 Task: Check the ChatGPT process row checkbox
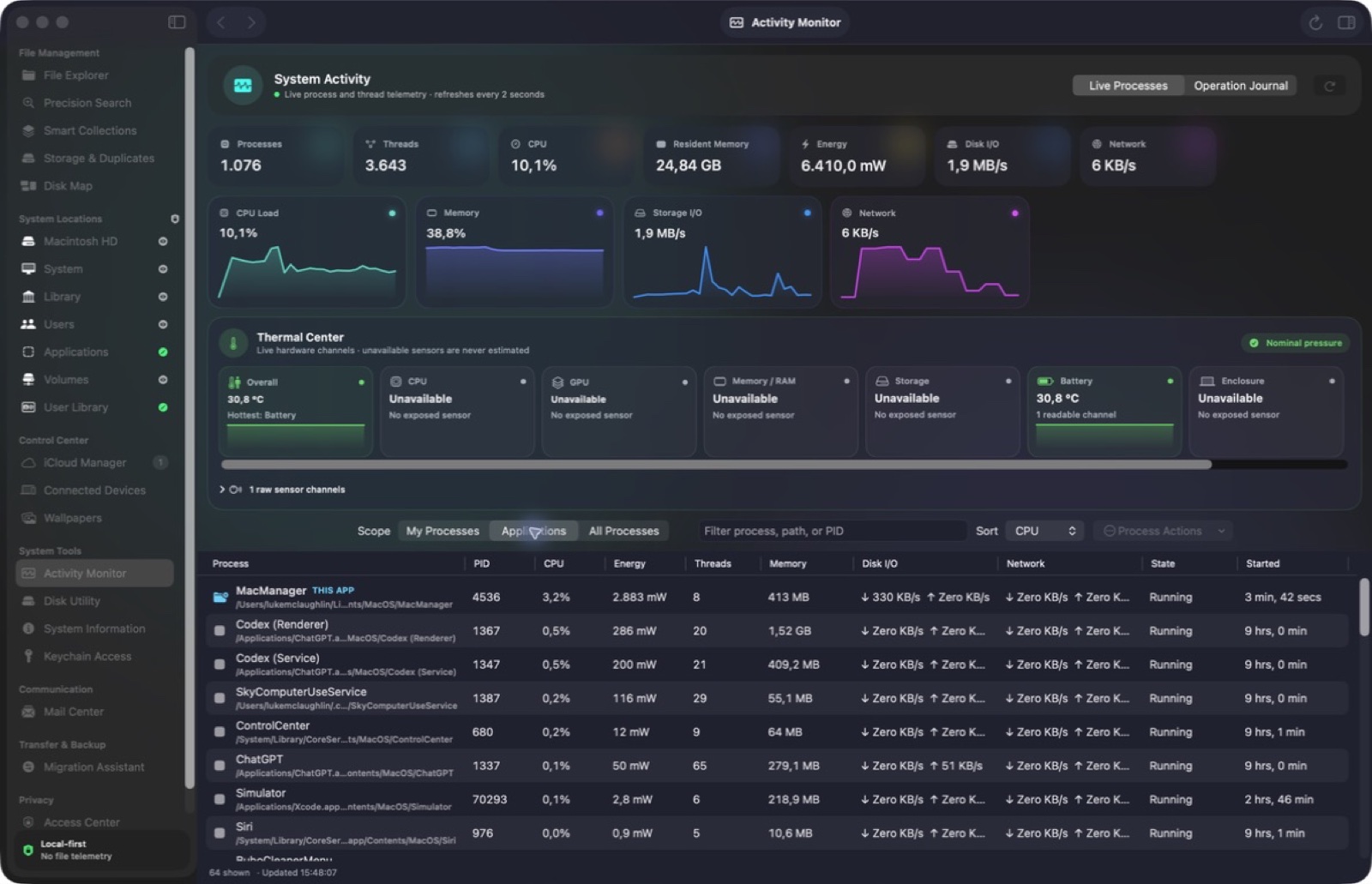[x=220, y=766]
